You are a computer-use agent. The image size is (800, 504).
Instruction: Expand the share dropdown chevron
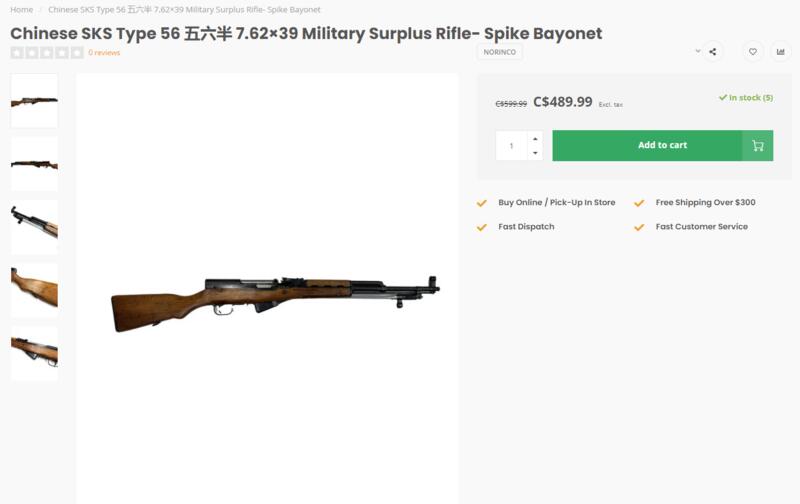click(x=698, y=51)
